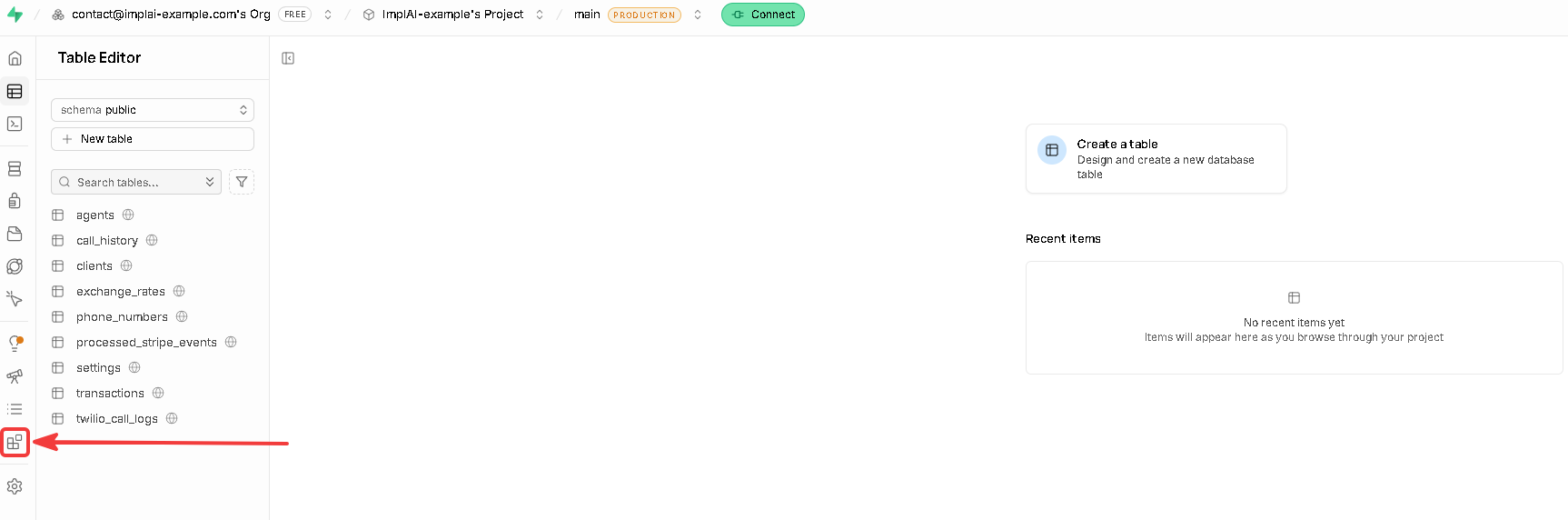Open sort options chevron in search box
The width and height of the screenshot is (1568, 520).
210,182
